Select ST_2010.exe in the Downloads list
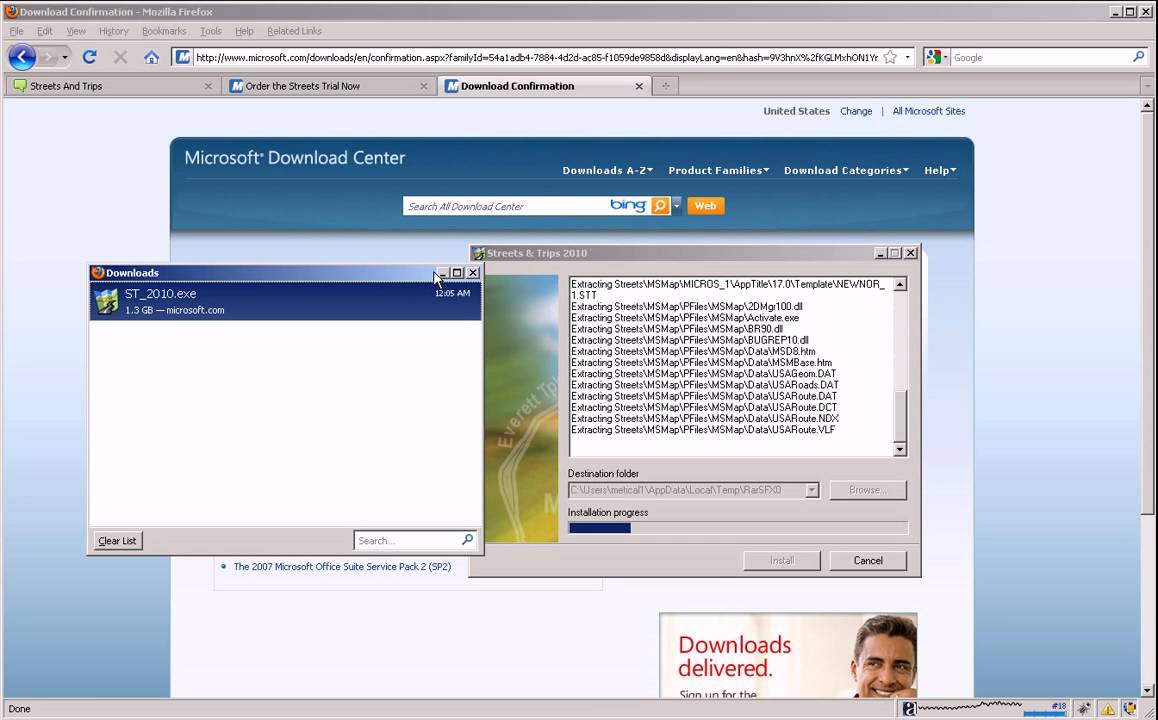 pyautogui.click(x=285, y=301)
